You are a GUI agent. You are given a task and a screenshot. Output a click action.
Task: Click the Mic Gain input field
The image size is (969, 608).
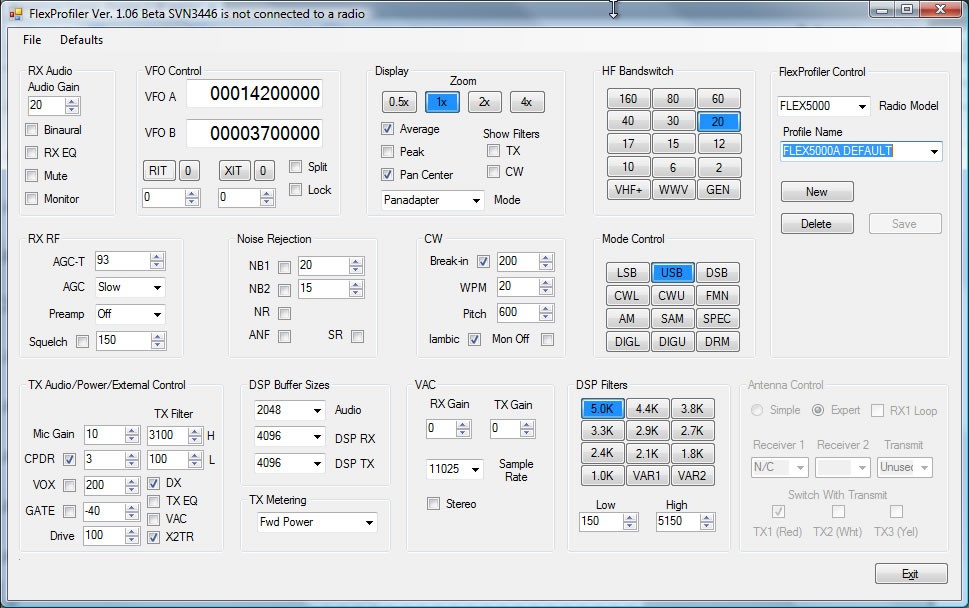coord(104,434)
